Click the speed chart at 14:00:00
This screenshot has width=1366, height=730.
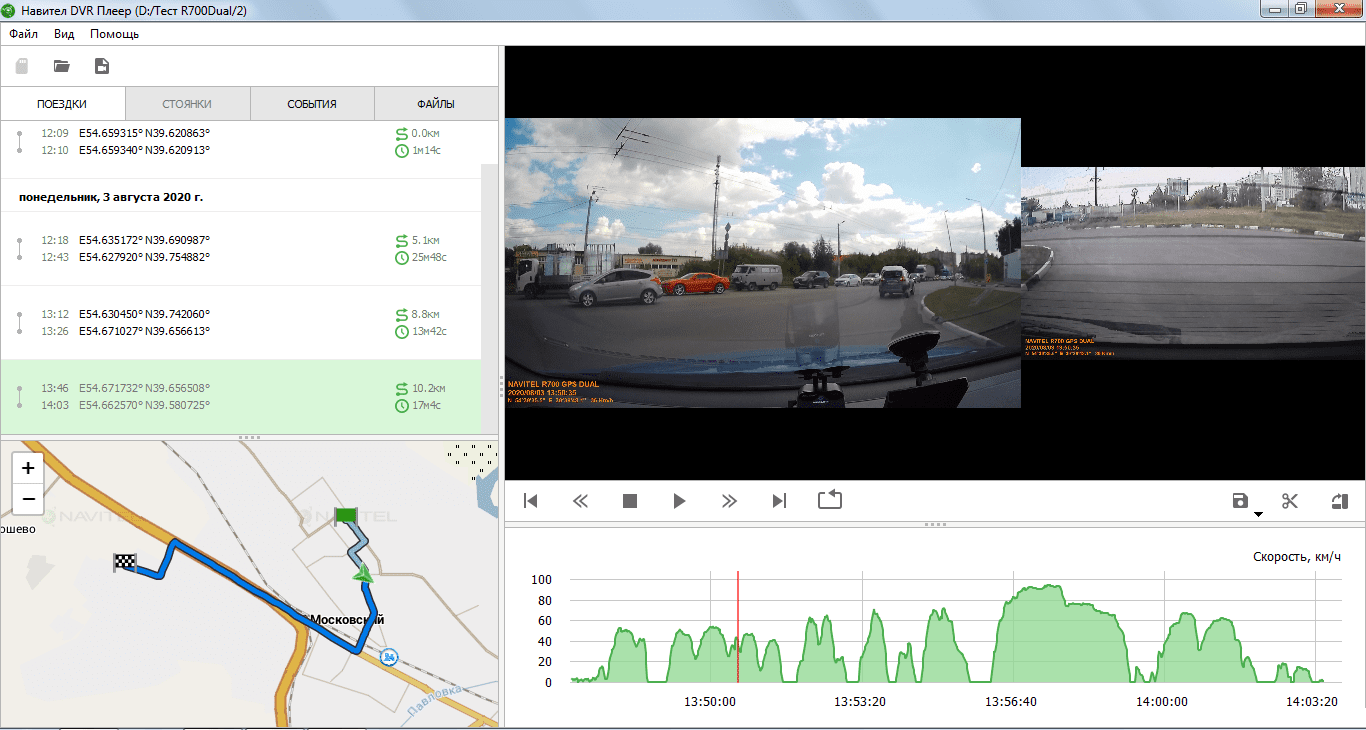(x=1163, y=627)
